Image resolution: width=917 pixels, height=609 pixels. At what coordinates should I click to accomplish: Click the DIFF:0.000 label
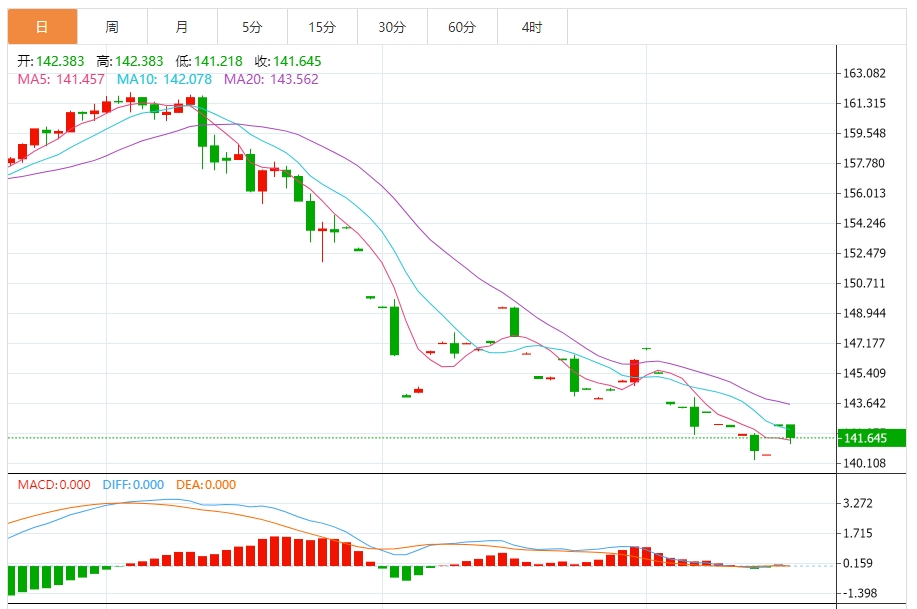click(x=133, y=485)
